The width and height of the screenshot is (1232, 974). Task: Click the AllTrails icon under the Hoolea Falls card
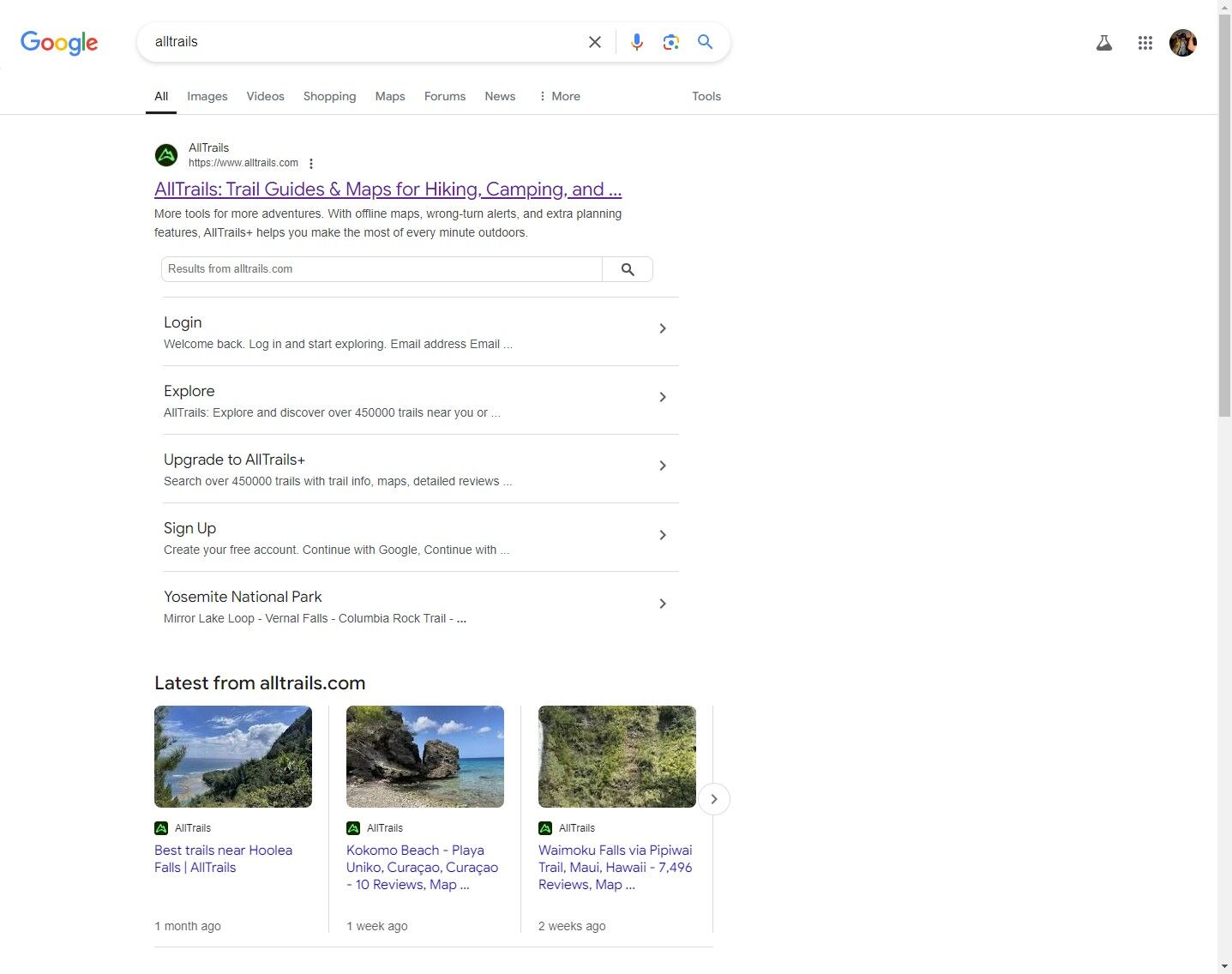point(161,828)
